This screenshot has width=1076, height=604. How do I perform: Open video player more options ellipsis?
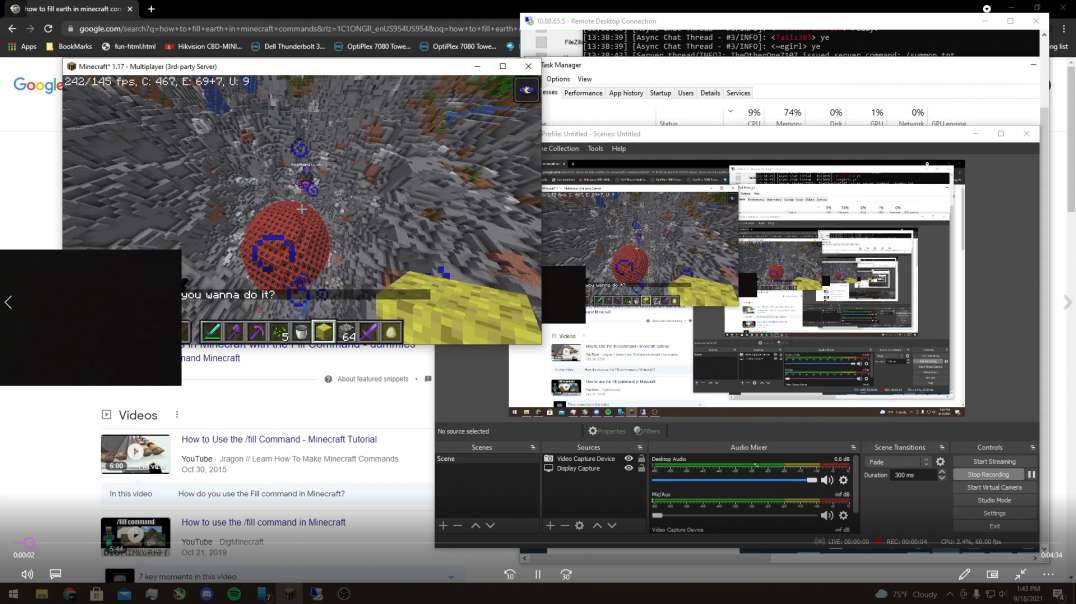[1048, 574]
